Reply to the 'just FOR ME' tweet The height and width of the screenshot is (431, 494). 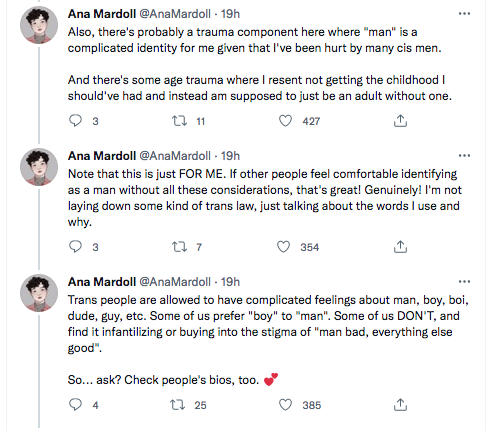(75, 247)
